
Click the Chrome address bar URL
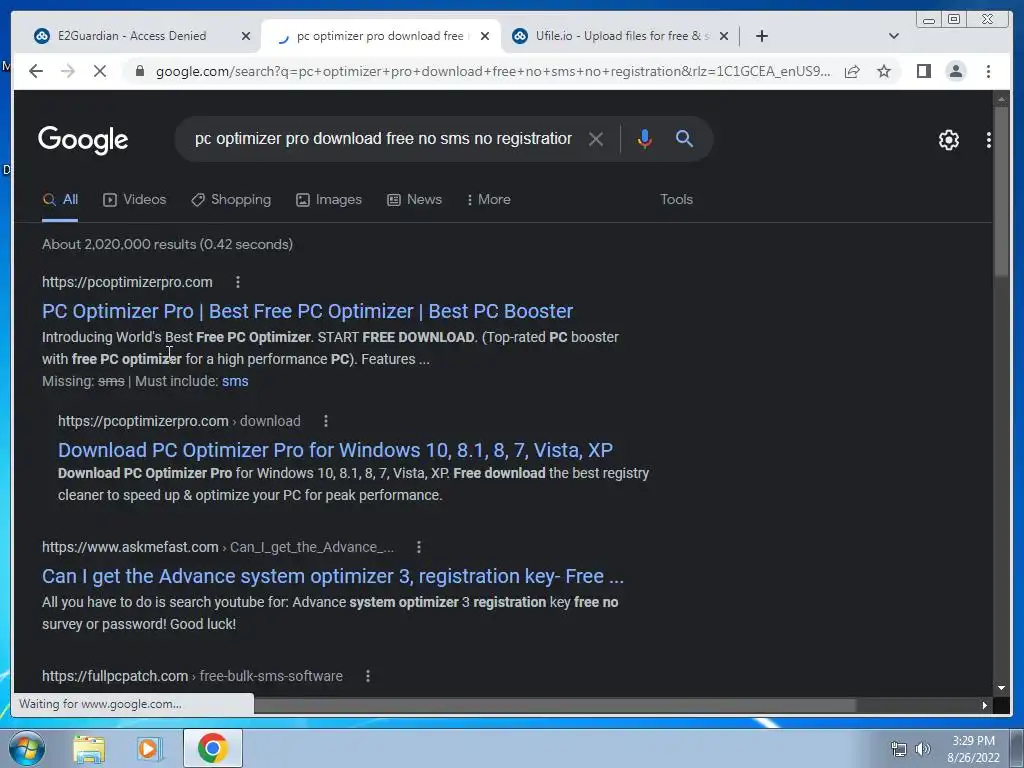click(493, 71)
